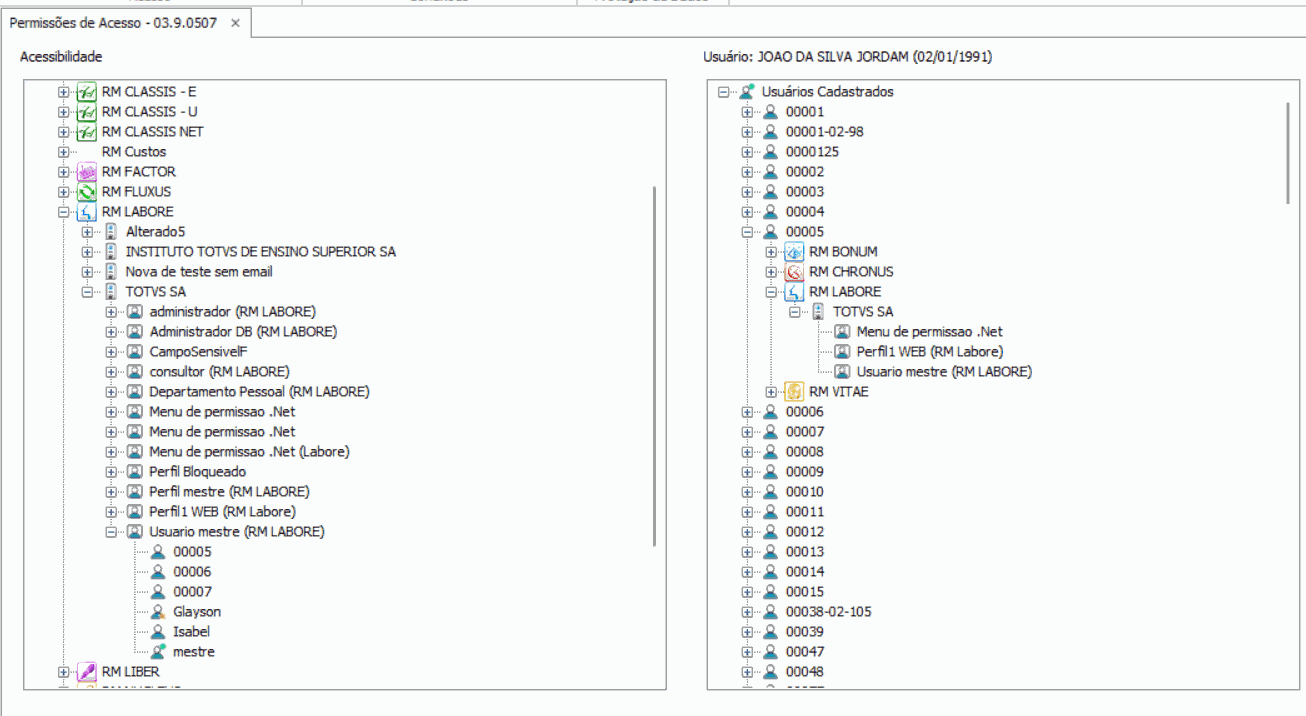Expand user 00004 in right tree

point(748,212)
